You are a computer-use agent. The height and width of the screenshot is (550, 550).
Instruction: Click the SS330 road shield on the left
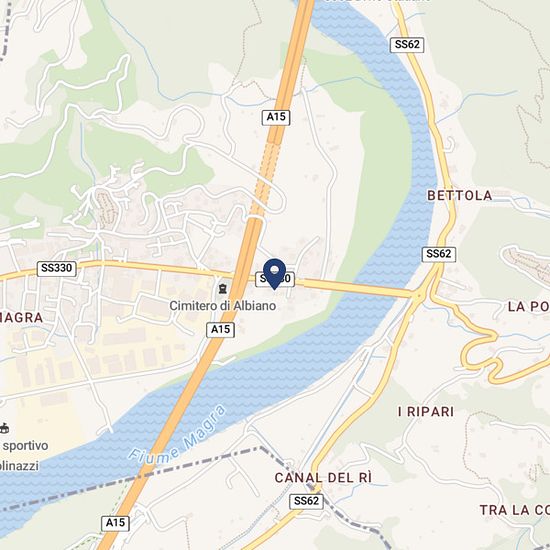point(56,268)
